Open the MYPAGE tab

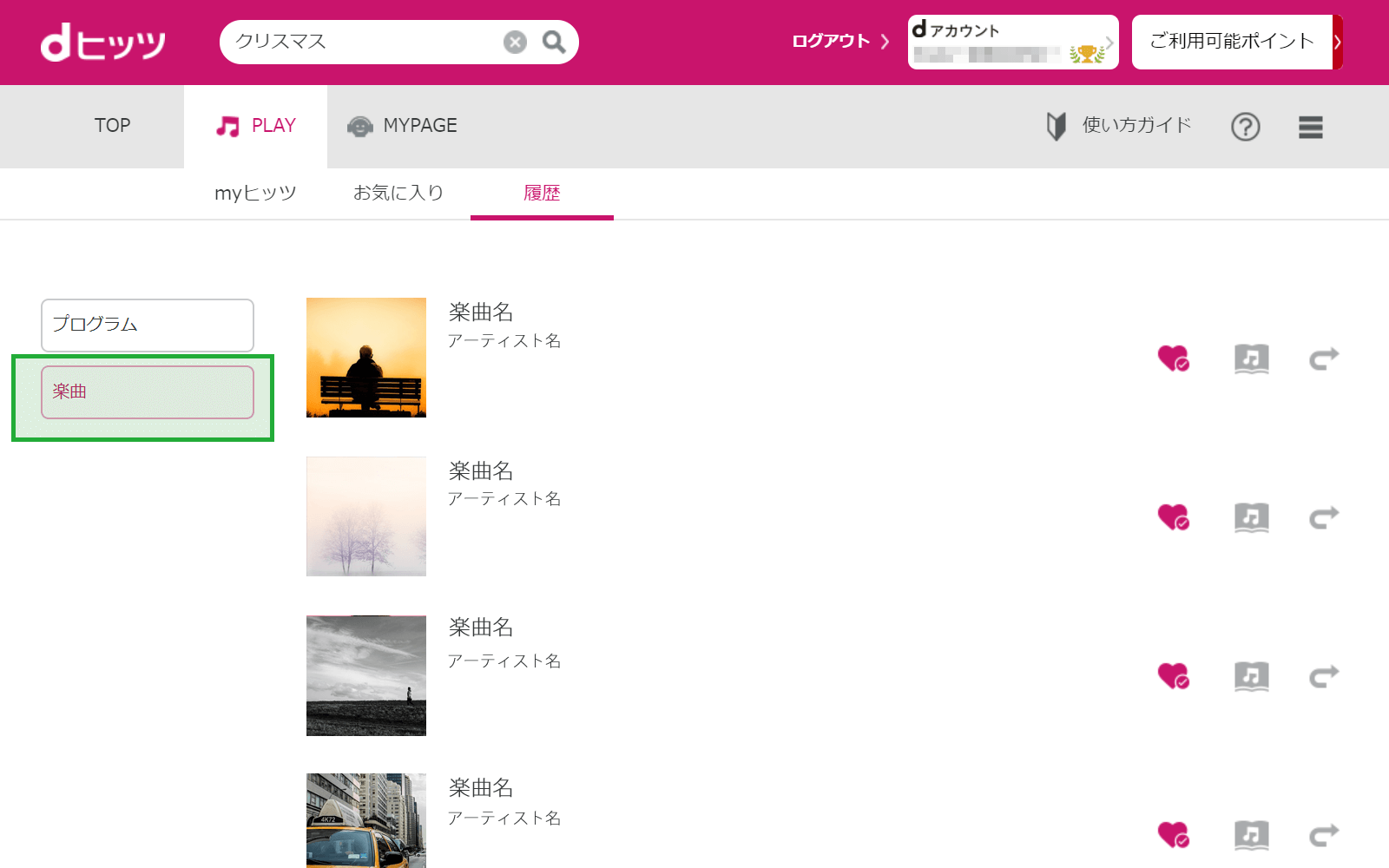point(402,126)
